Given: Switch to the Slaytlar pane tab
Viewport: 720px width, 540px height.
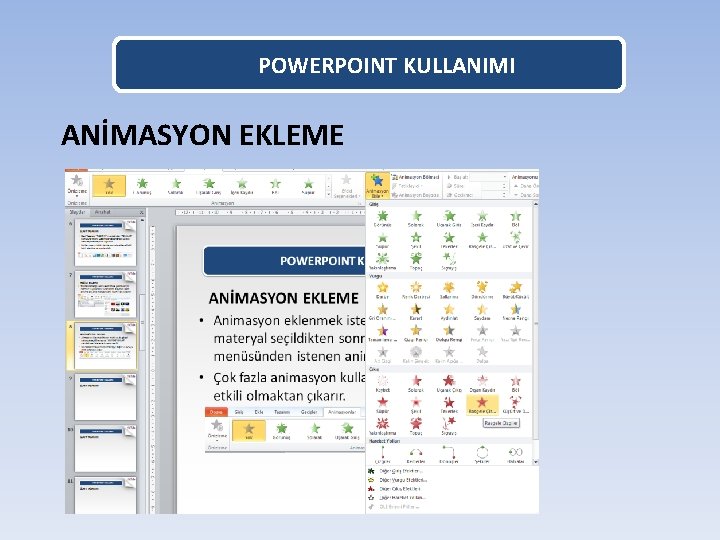Looking at the screenshot, I should coord(77,212).
